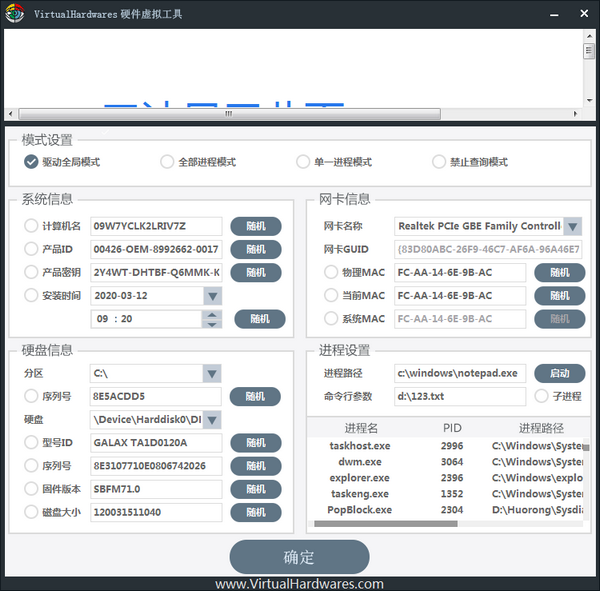Click the 进程路径 input field
The width and height of the screenshot is (600, 591).
[x=459, y=373]
